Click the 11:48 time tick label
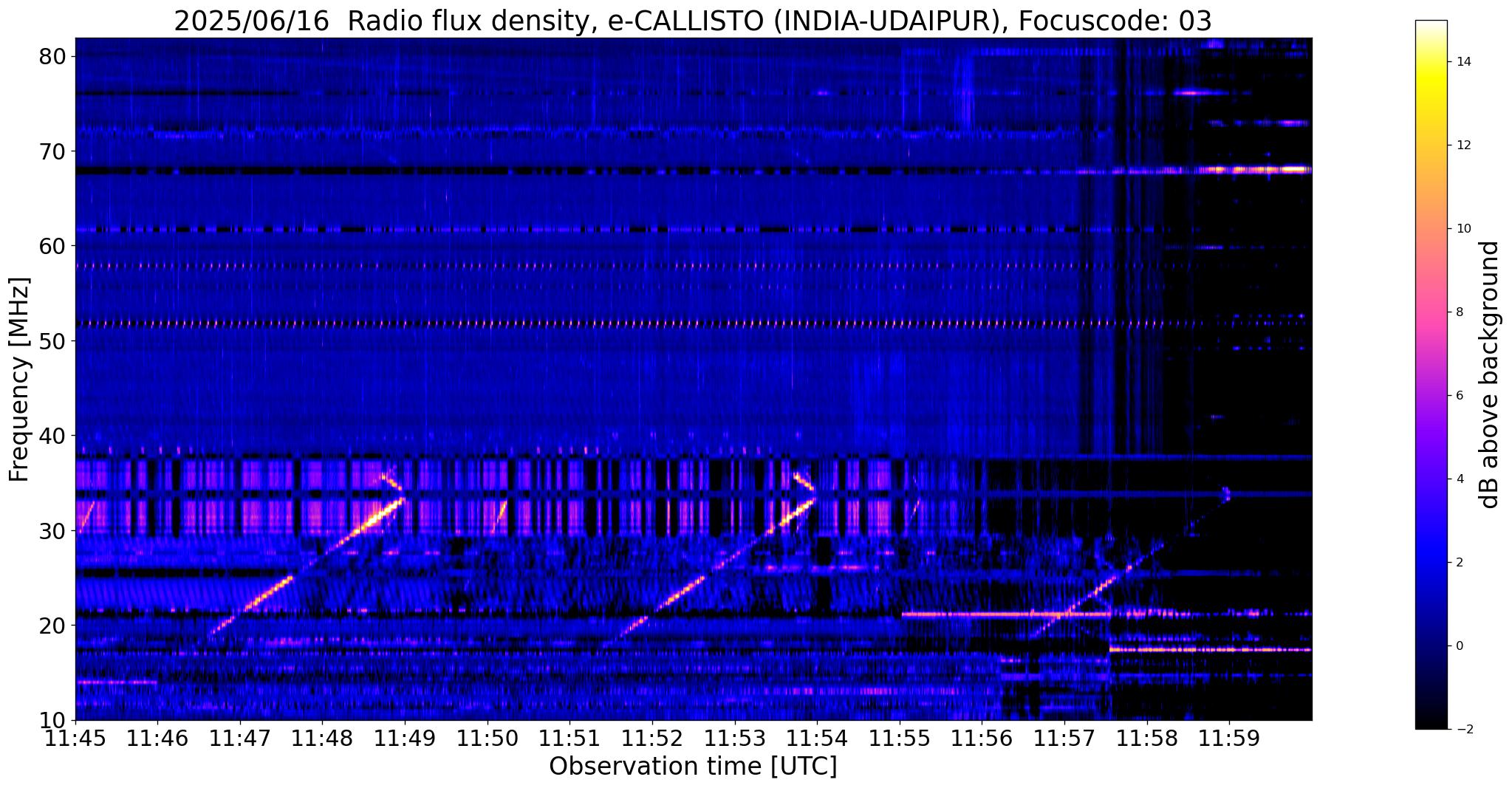Viewport: 1512px width, 788px height. (322, 739)
